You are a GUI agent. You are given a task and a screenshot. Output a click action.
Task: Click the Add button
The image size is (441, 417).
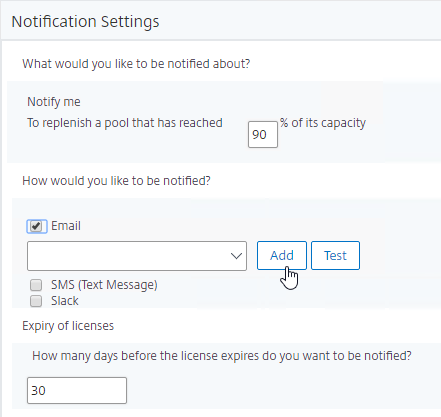(x=282, y=255)
